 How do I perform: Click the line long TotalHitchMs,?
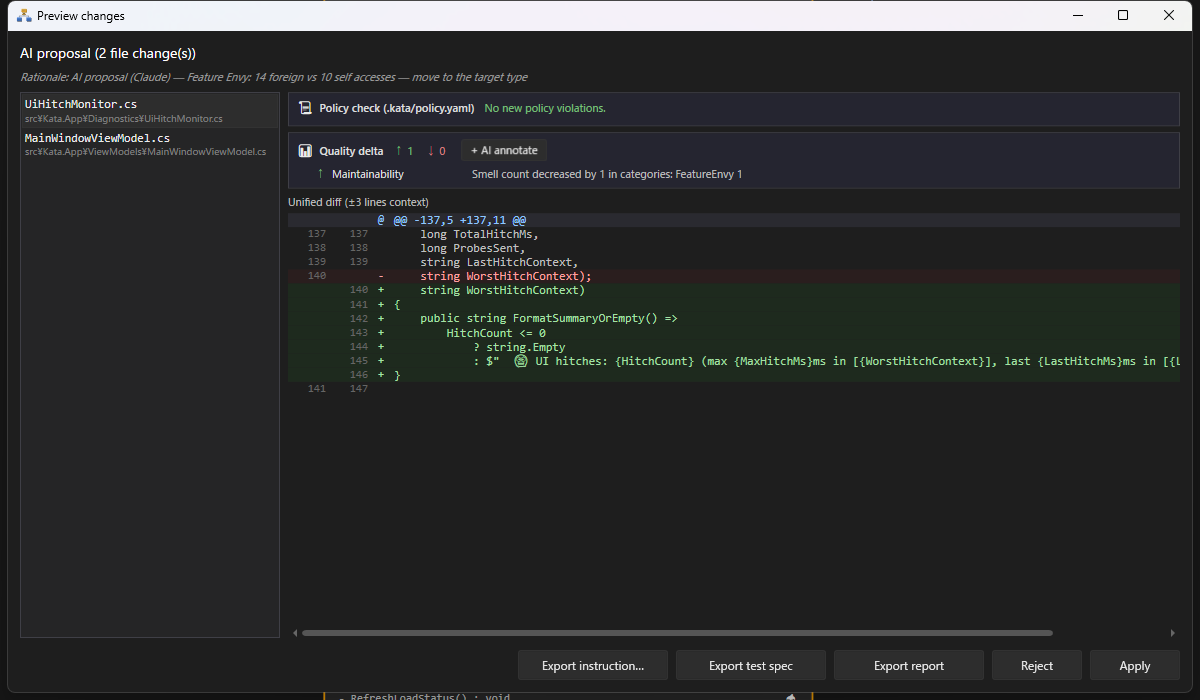coord(733,234)
